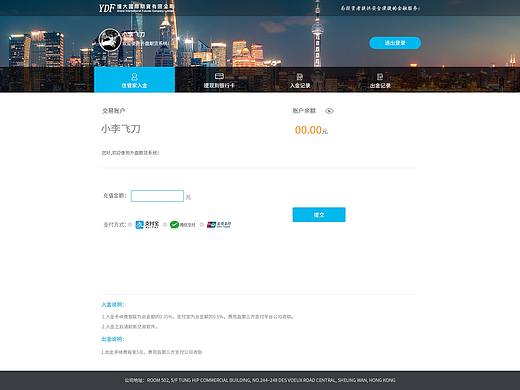
Task: Click the blue submit button
Action: (x=319, y=215)
